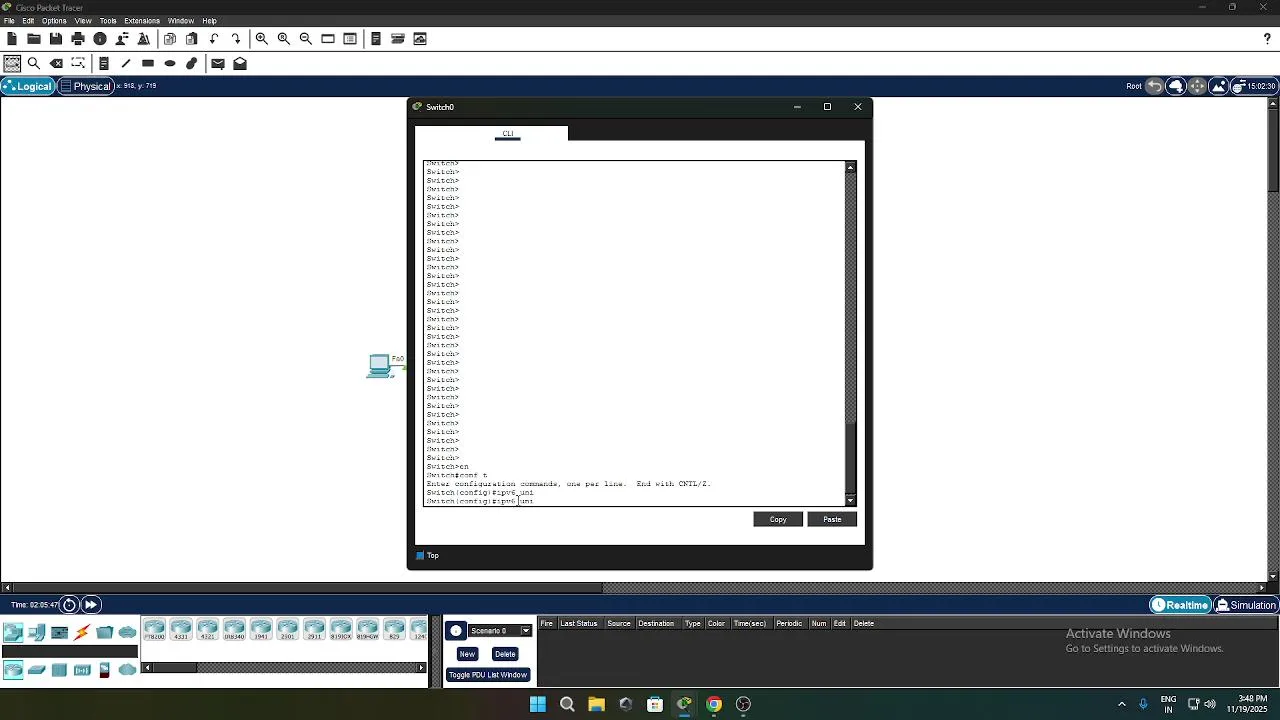Activate the Delete tool

(57, 63)
